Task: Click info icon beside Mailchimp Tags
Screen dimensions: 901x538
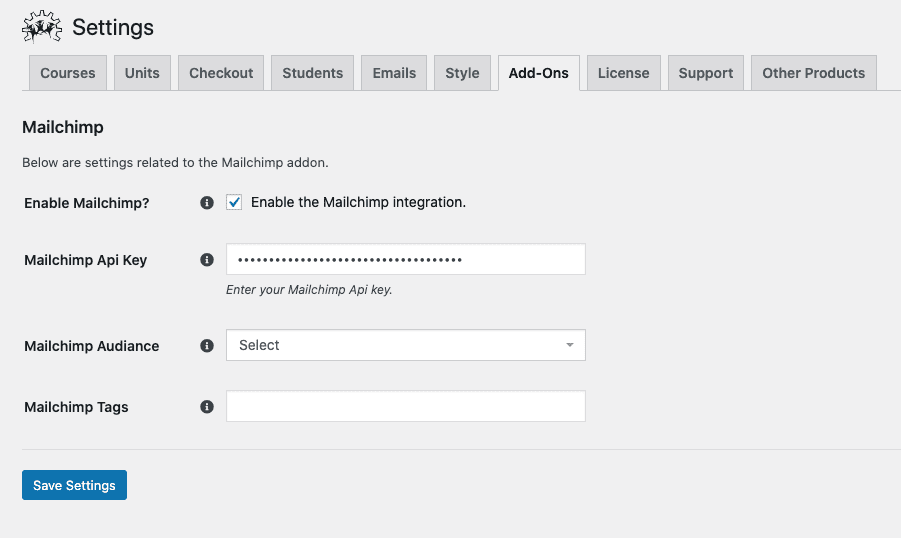Action: [207, 407]
